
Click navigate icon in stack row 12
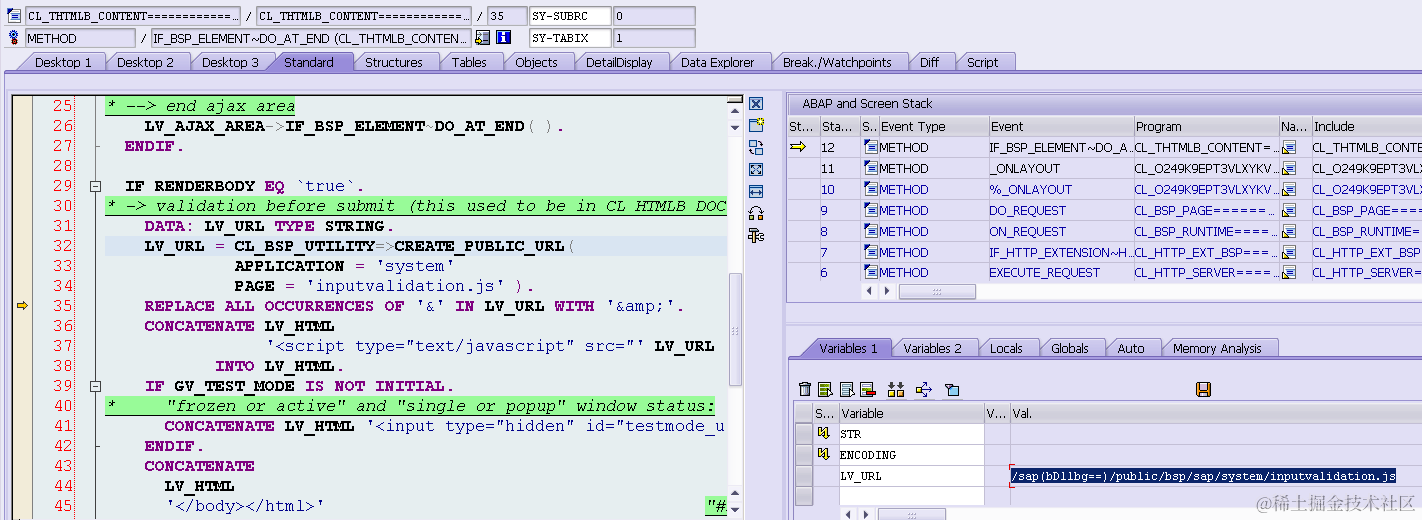pos(1289,147)
